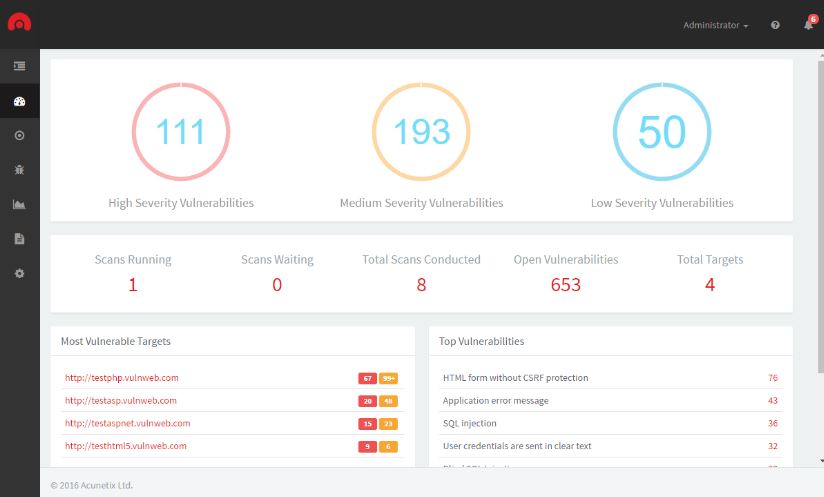
Task: Open the testhtml5.vulnweb.com target link
Action: click(126, 446)
